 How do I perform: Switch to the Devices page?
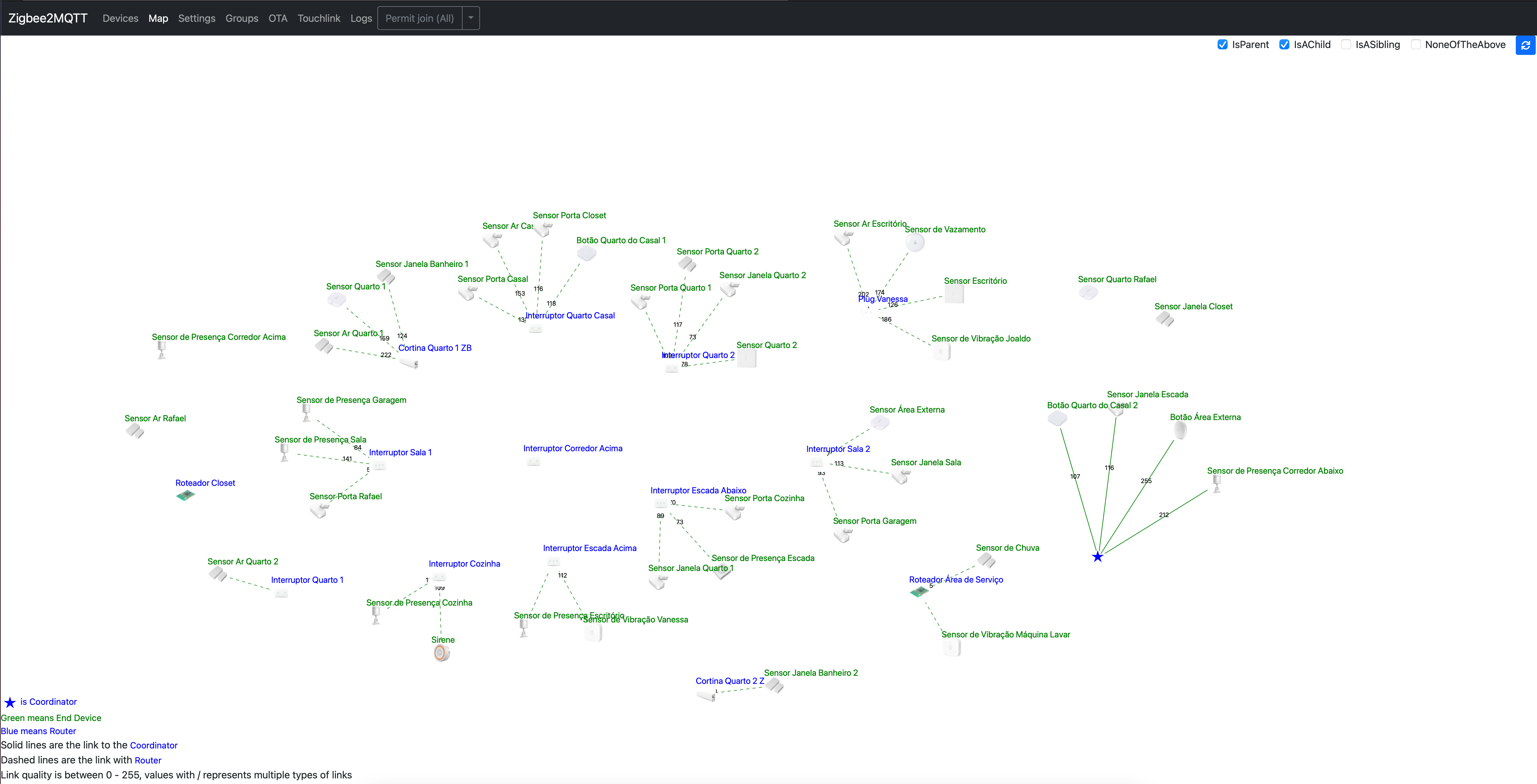pyautogui.click(x=120, y=18)
